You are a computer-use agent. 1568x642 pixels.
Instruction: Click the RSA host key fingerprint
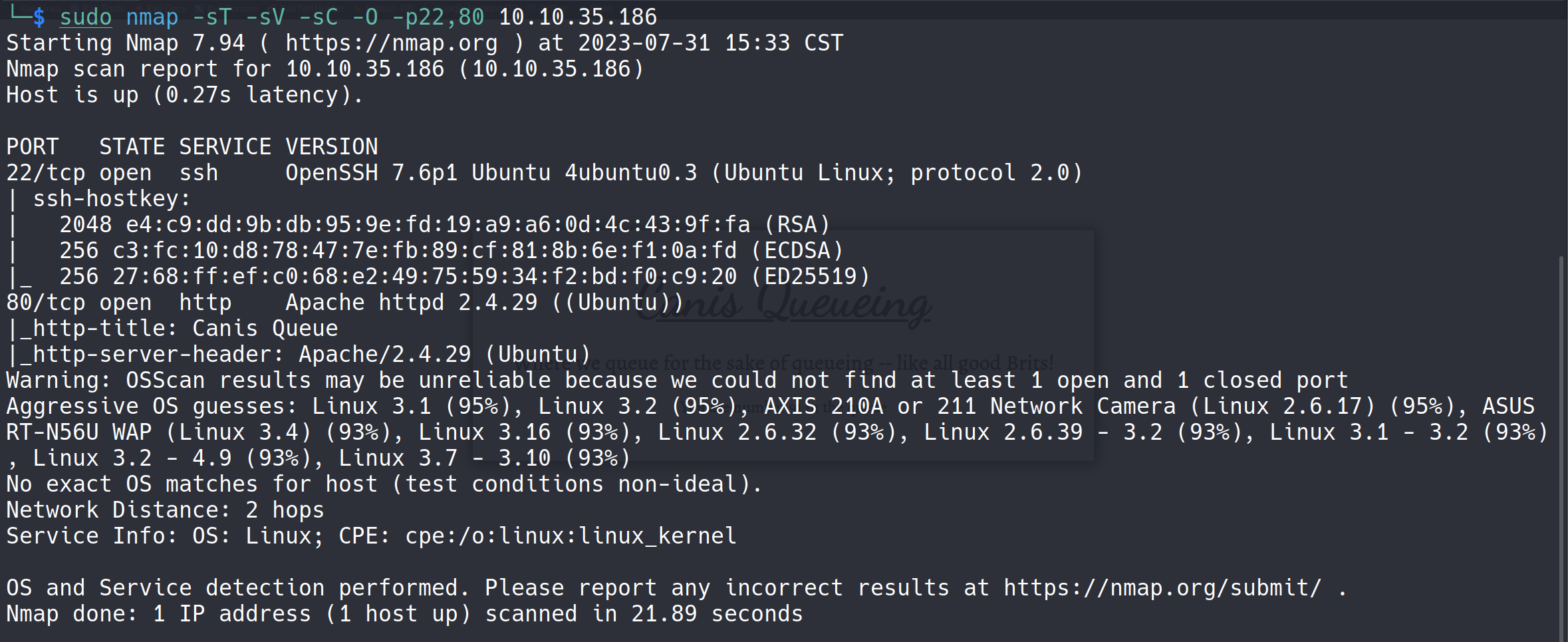438,225
